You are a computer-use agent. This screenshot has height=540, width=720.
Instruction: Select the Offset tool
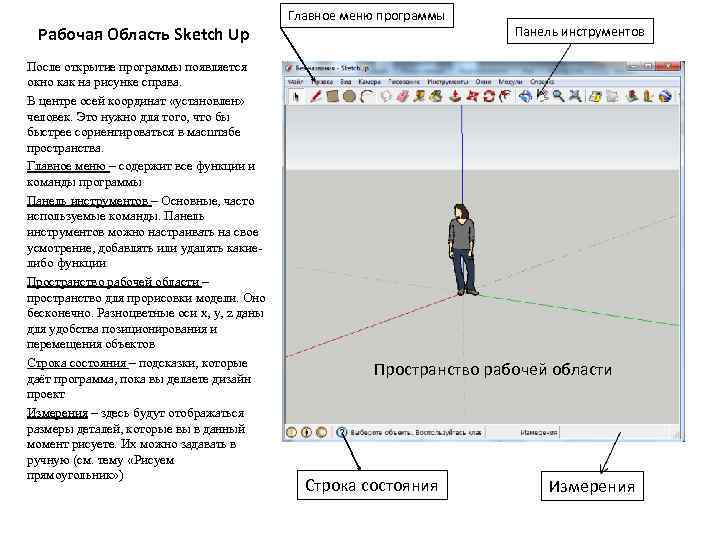pos(505,96)
